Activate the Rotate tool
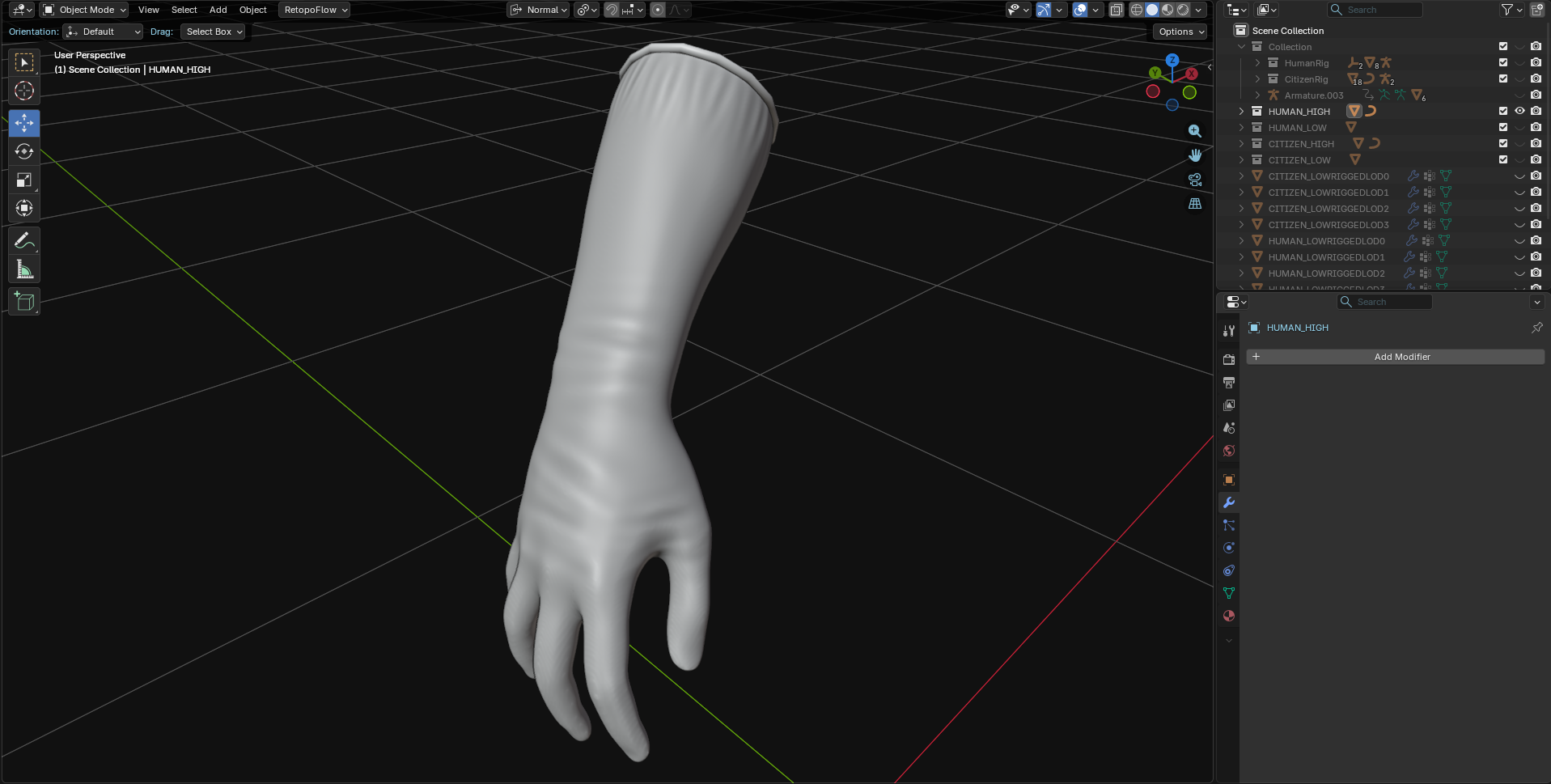1551x784 pixels. pyautogui.click(x=24, y=151)
